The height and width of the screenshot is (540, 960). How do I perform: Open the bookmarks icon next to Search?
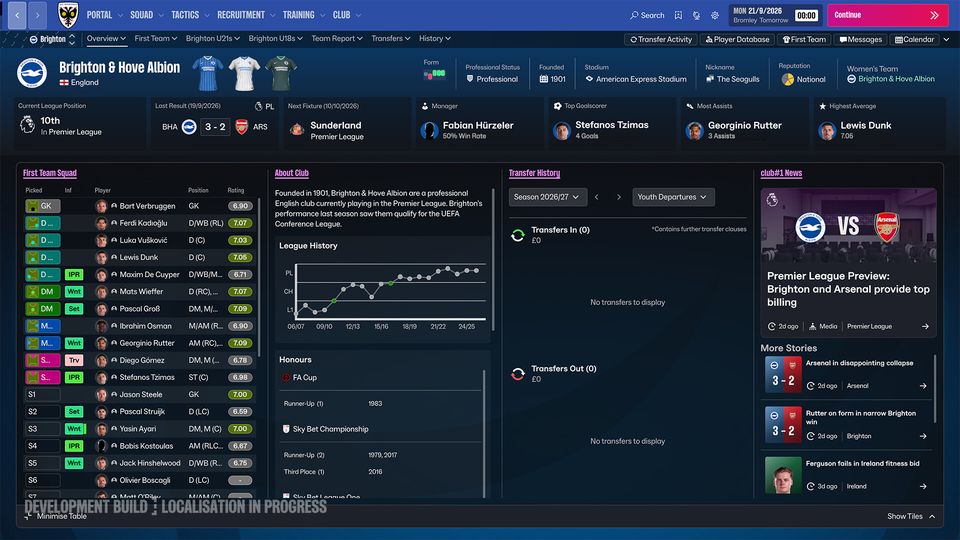click(678, 15)
